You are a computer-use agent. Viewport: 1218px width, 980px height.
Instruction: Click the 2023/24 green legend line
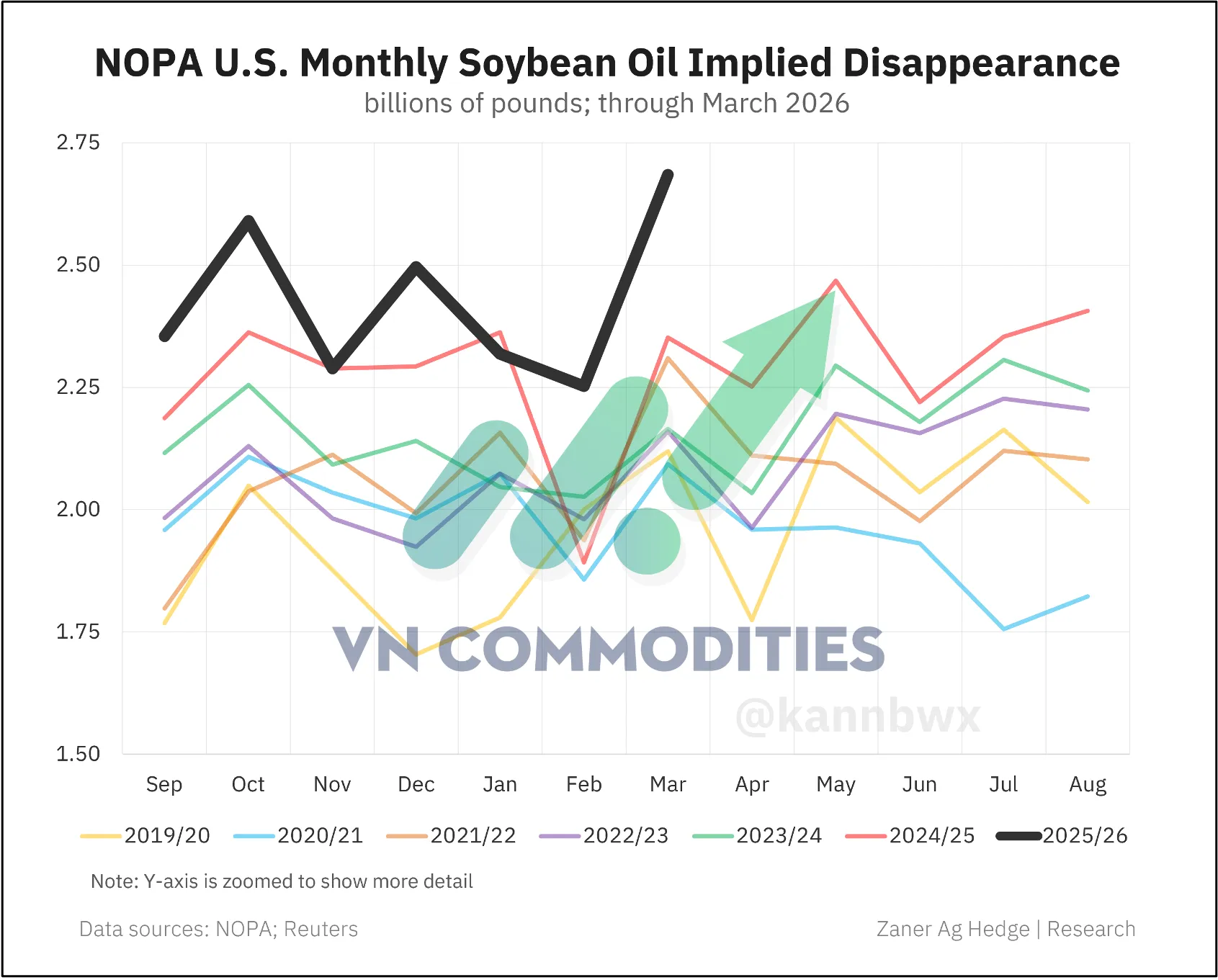click(x=713, y=836)
